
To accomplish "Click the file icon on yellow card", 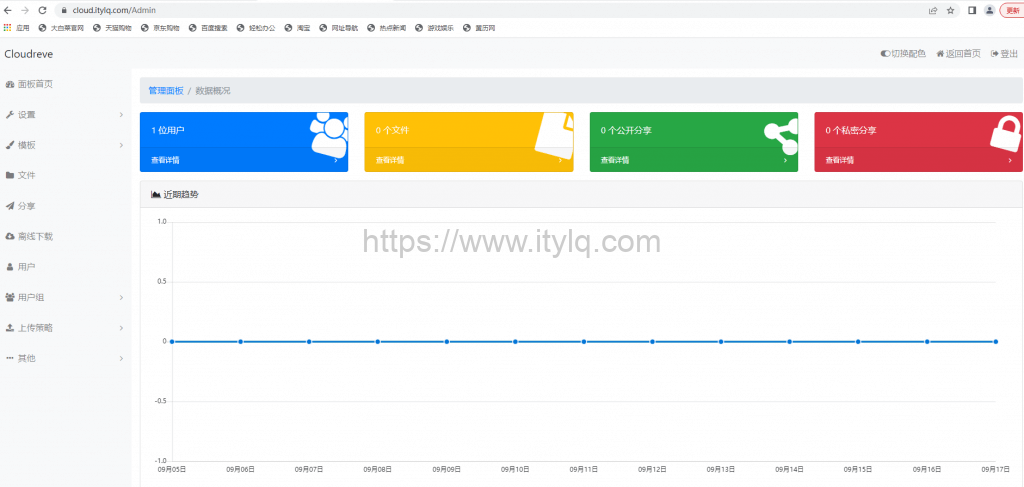I will [554, 134].
